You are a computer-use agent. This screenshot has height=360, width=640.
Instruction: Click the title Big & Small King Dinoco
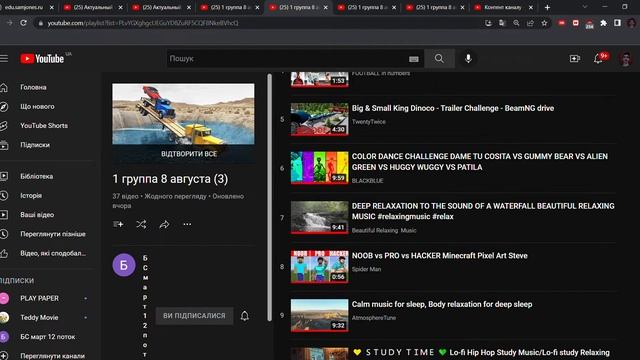tap(453, 108)
